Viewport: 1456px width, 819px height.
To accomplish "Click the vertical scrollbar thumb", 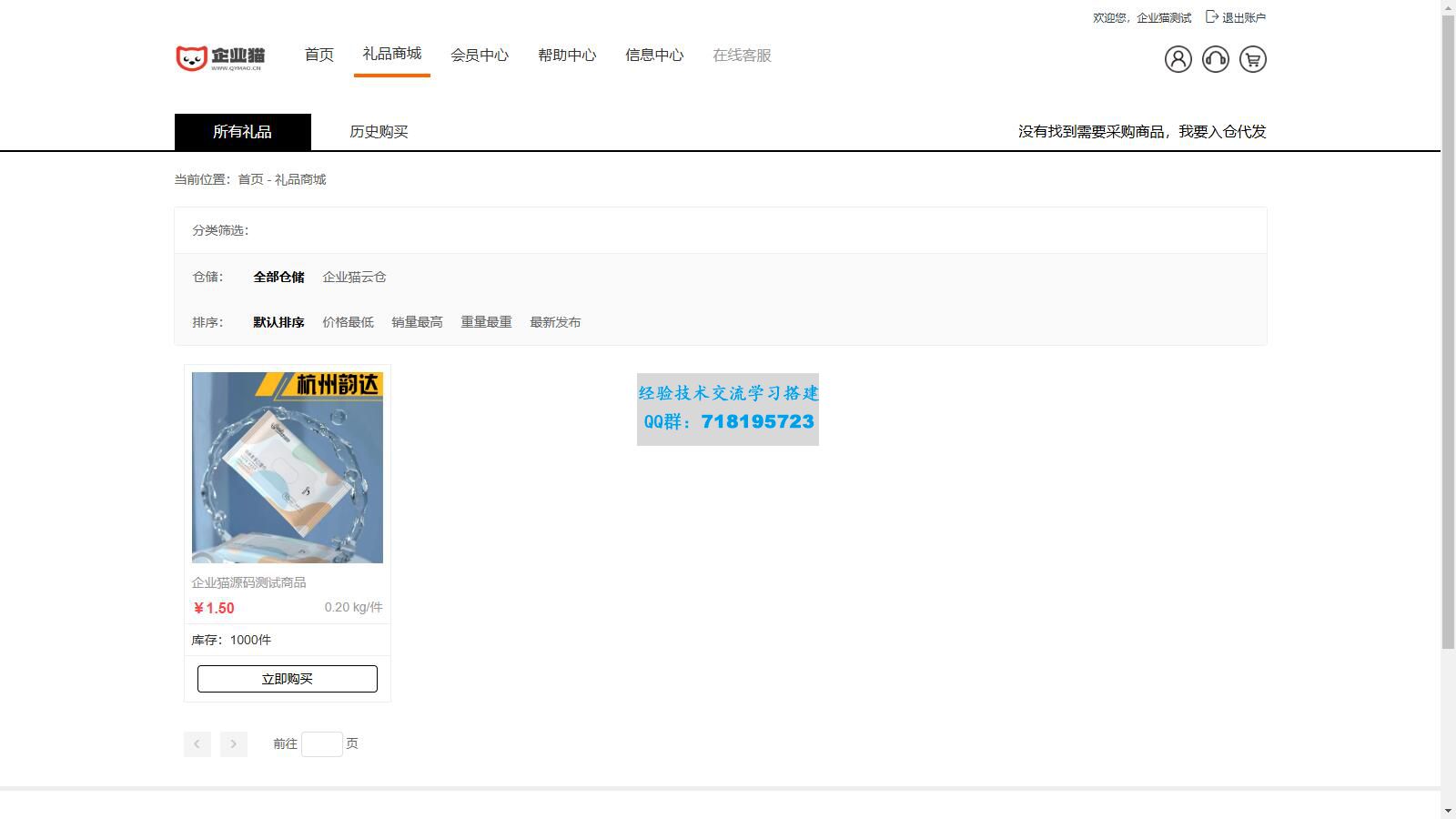I will (x=1448, y=332).
